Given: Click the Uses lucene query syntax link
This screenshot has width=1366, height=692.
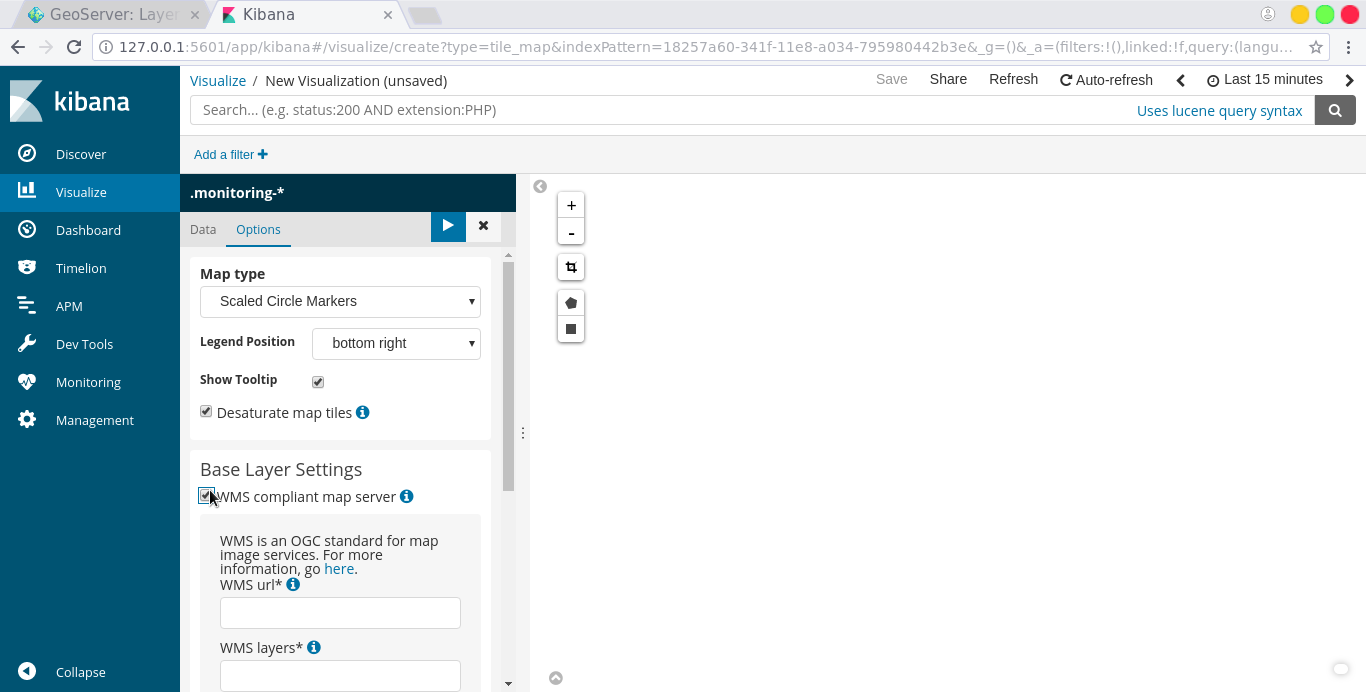Looking at the screenshot, I should 1219,111.
